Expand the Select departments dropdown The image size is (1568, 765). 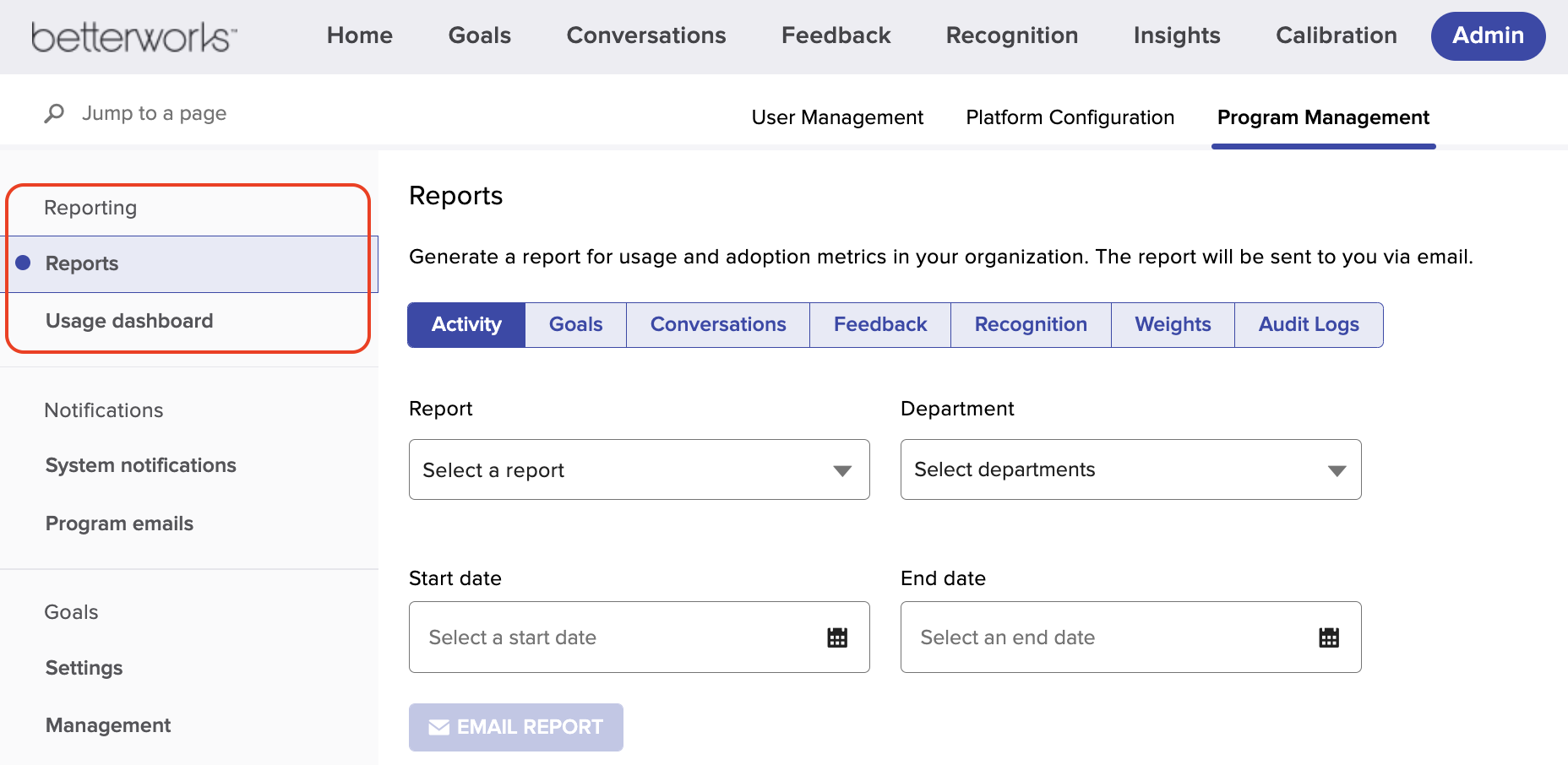point(1131,469)
